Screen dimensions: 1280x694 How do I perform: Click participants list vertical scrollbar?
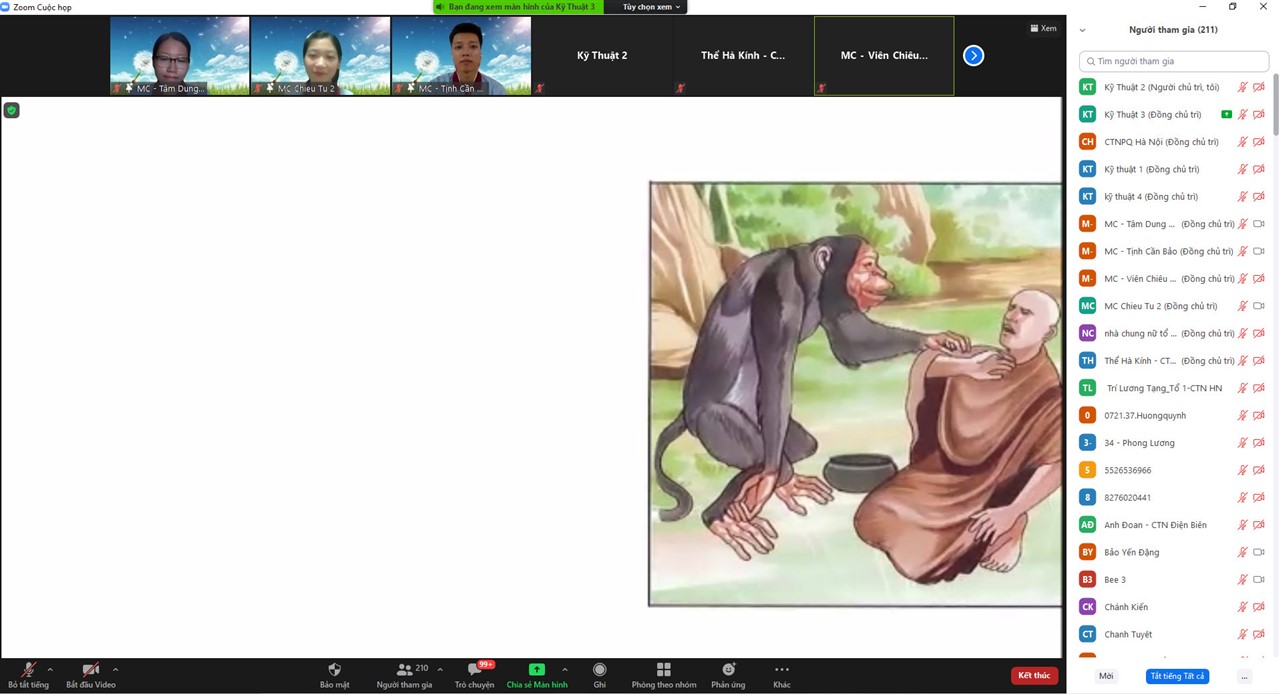(x=1275, y=105)
